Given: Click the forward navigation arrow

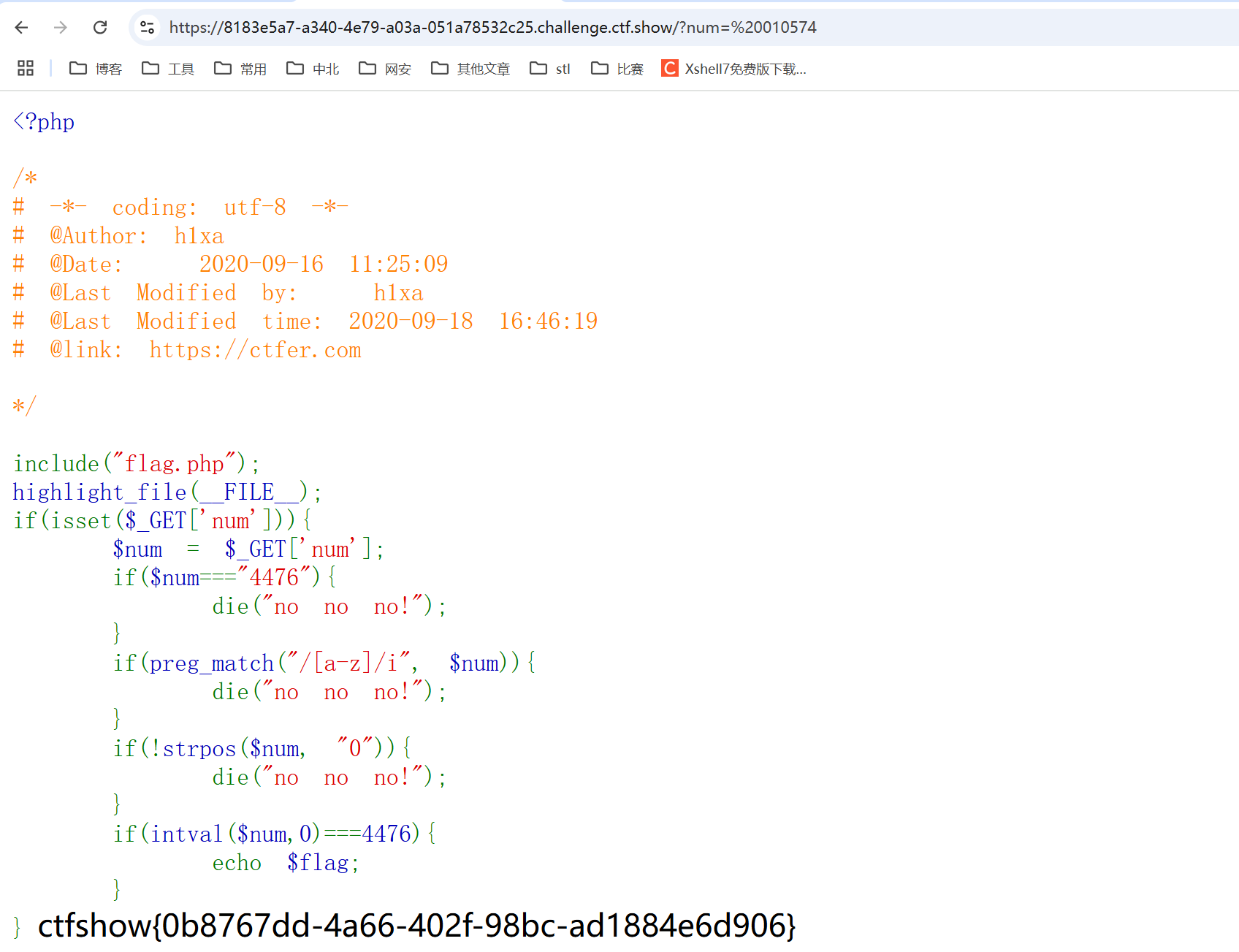Looking at the screenshot, I should point(61,28).
